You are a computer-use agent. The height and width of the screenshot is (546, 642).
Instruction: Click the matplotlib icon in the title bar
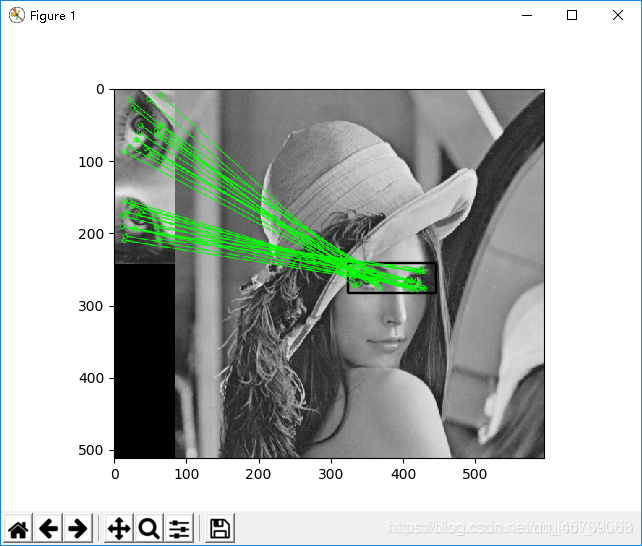coord(16,16)
